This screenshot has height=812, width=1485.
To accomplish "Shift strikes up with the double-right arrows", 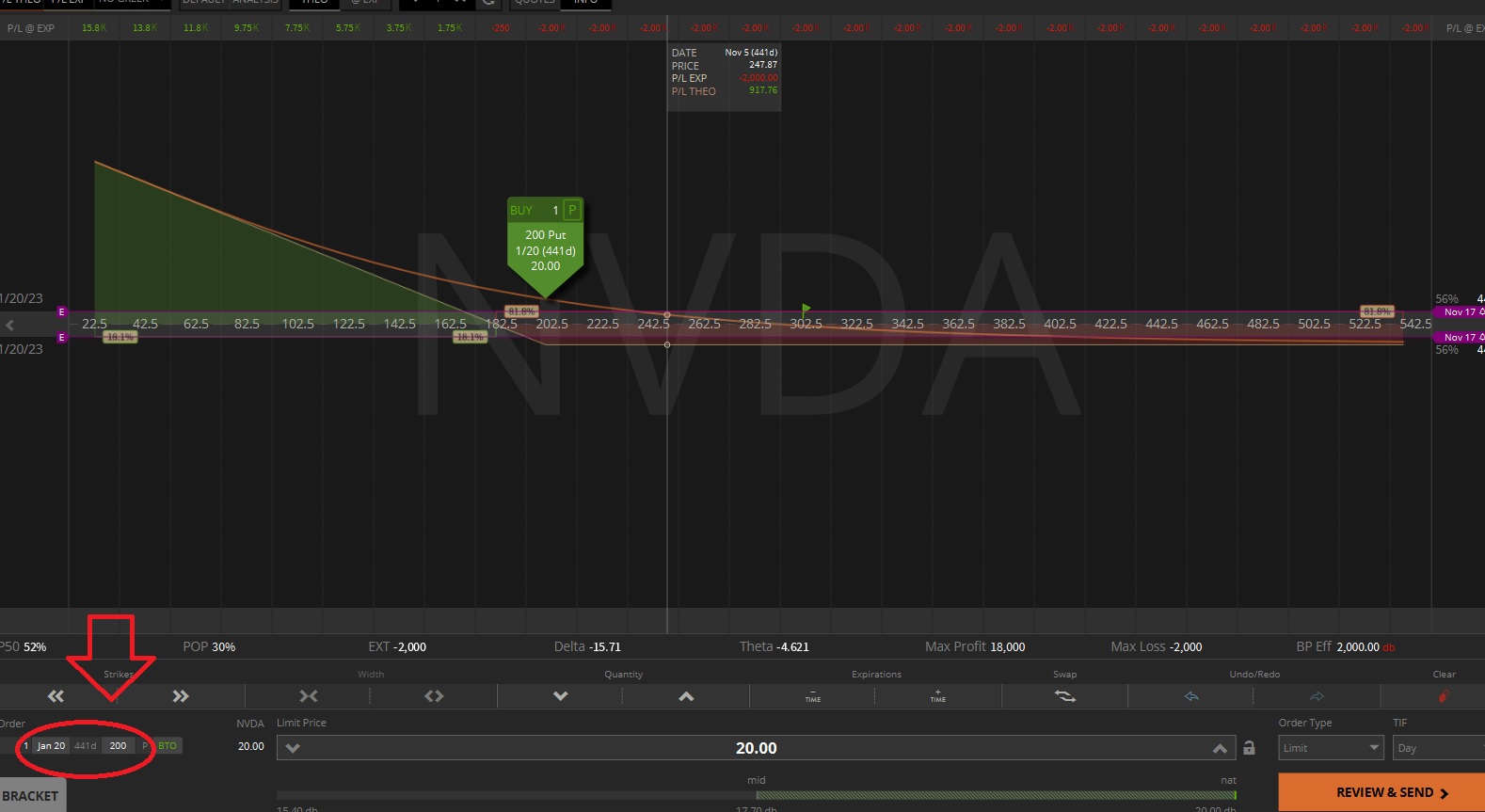I will (x=181, y=696).
